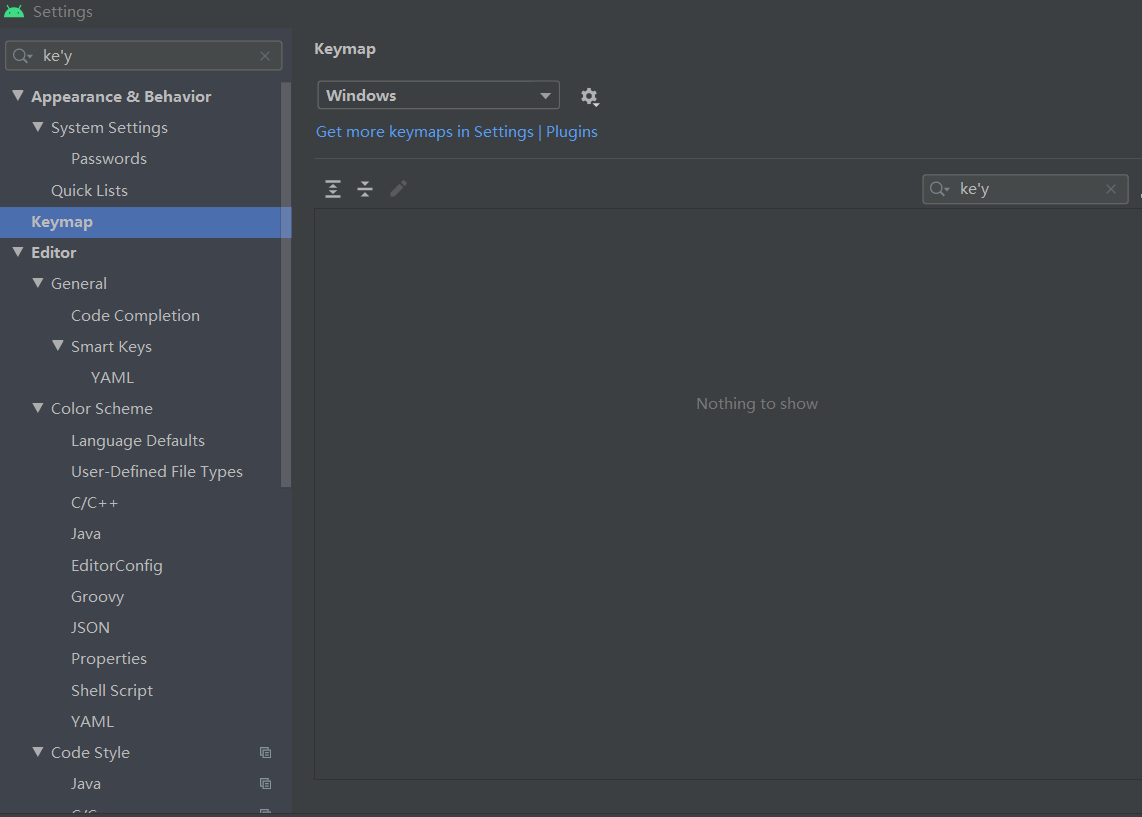
Task: Collapse System Settings tree node
Action: [x=38, y=127]
